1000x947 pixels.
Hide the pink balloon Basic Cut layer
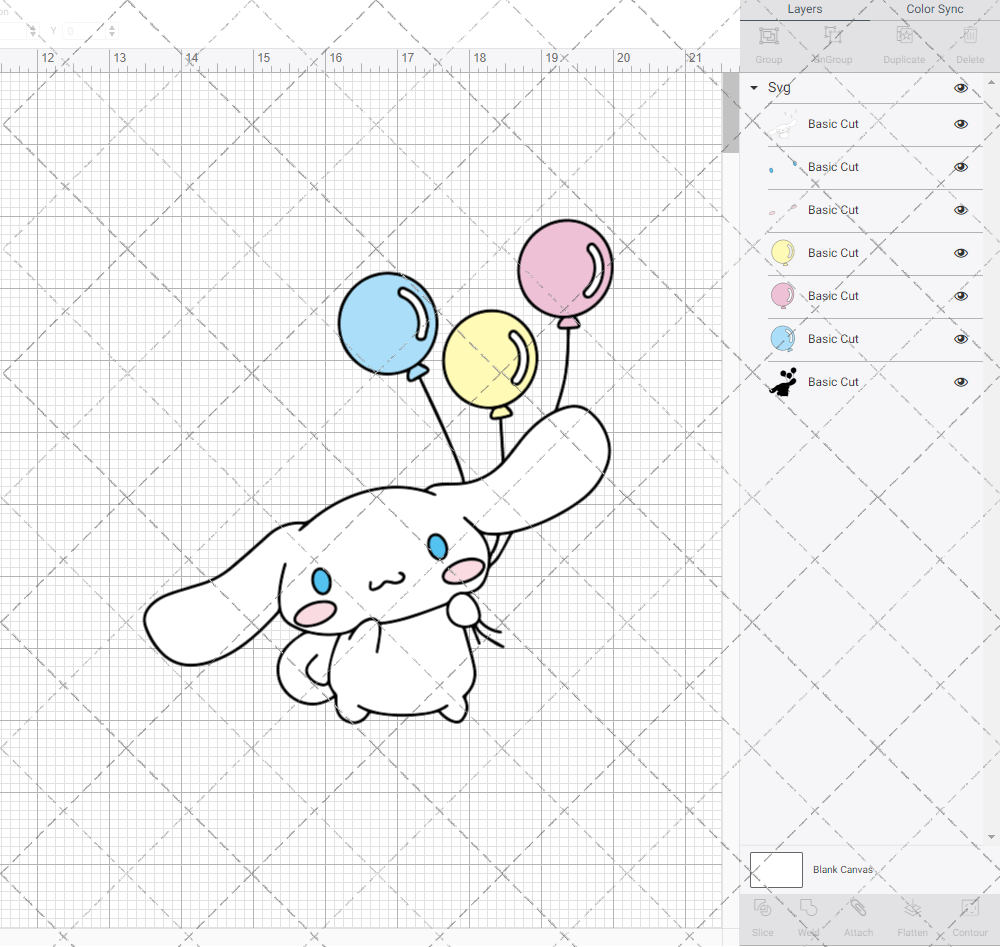pyautogui.click(x=960, y=296)
